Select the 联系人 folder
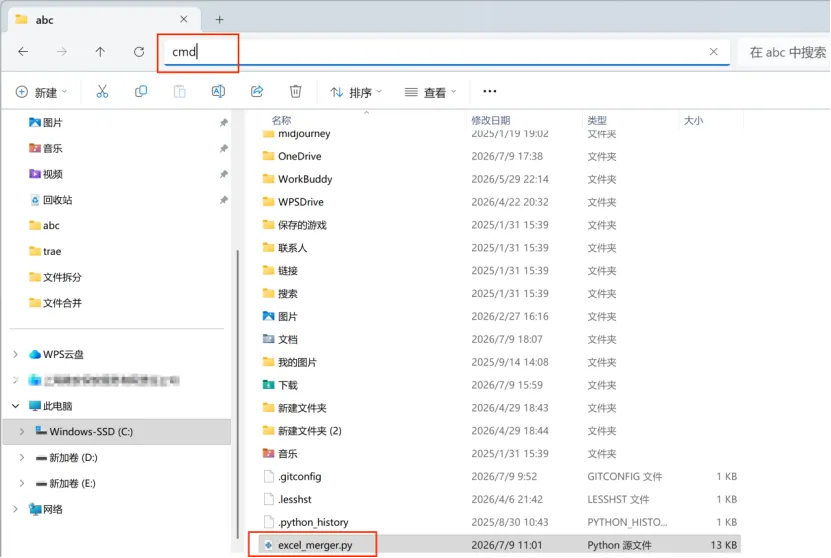Image resolution: width=831 pixels, height=558 pixels. 285,247
